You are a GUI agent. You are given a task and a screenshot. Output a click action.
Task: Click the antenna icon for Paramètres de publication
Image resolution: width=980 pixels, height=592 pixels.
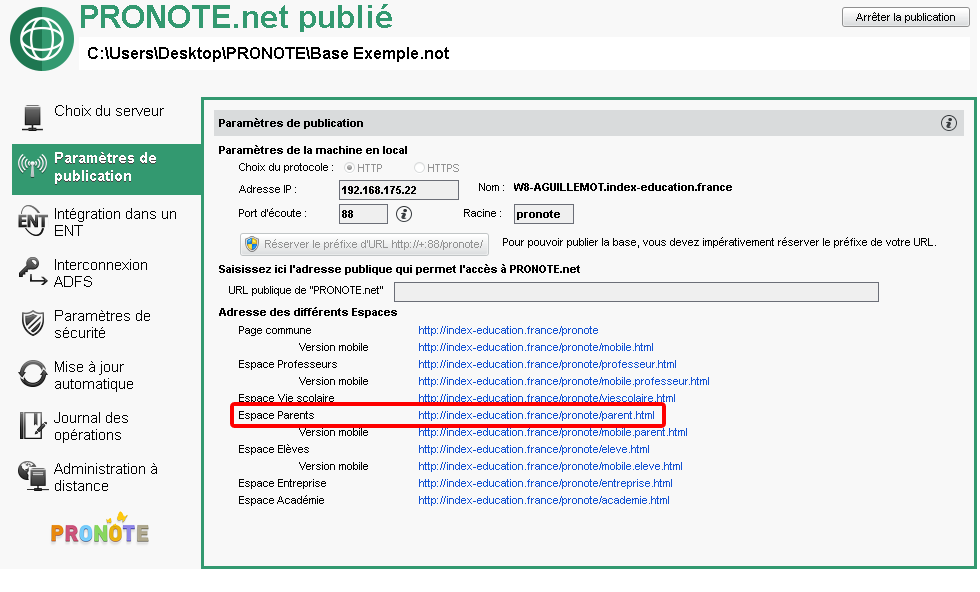click(x=32, y=166)
